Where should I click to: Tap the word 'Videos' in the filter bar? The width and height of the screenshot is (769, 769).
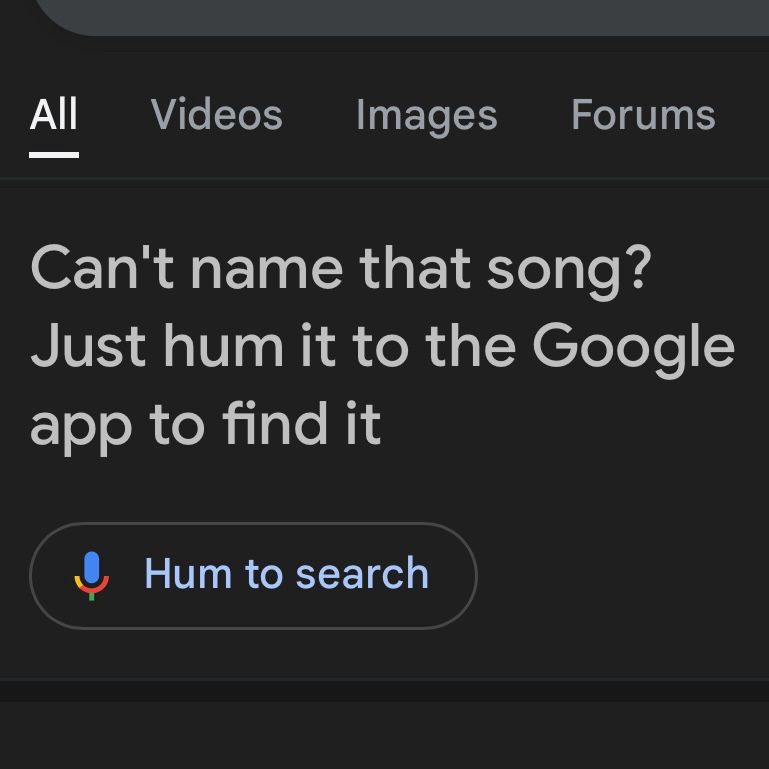coord(216,115)
